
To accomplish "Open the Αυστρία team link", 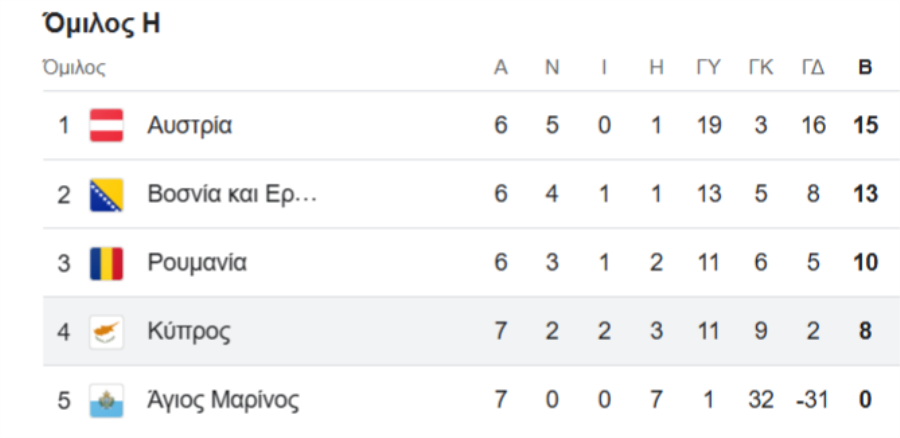I will point(189,126).
